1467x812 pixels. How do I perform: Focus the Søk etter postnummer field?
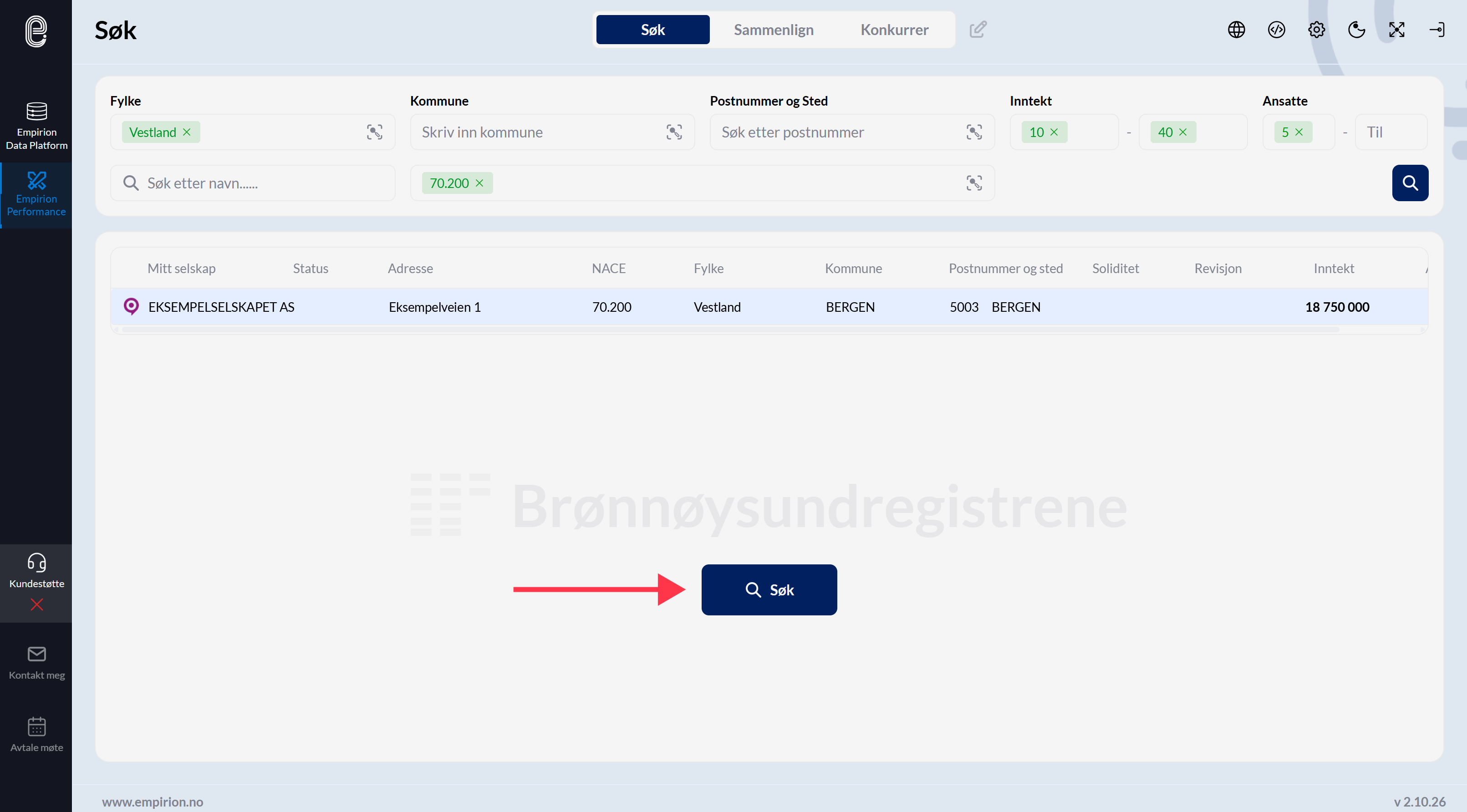pyautogui.click(x=852, y=132)
